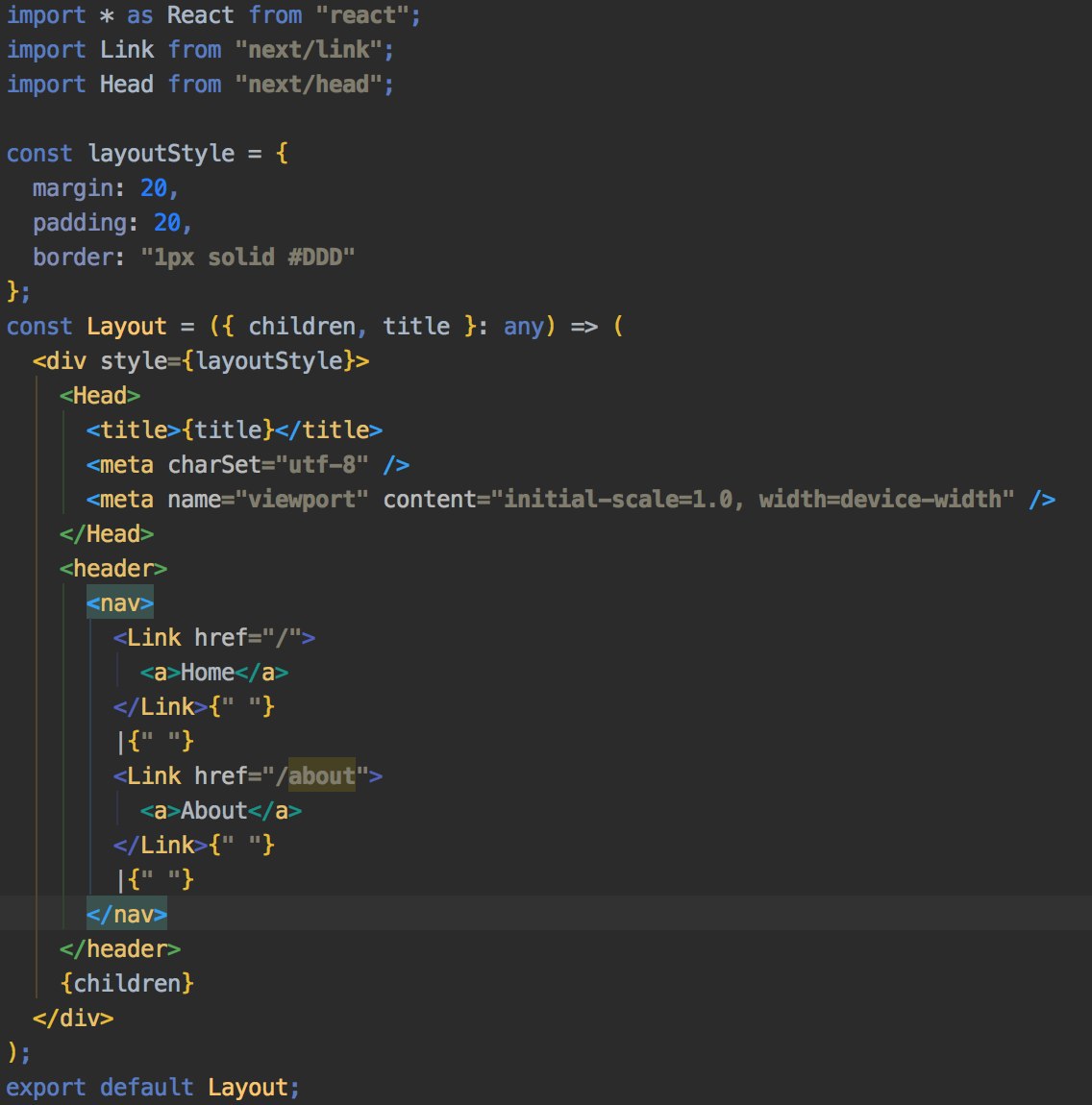Click the {children} expression line

point(127,982)
